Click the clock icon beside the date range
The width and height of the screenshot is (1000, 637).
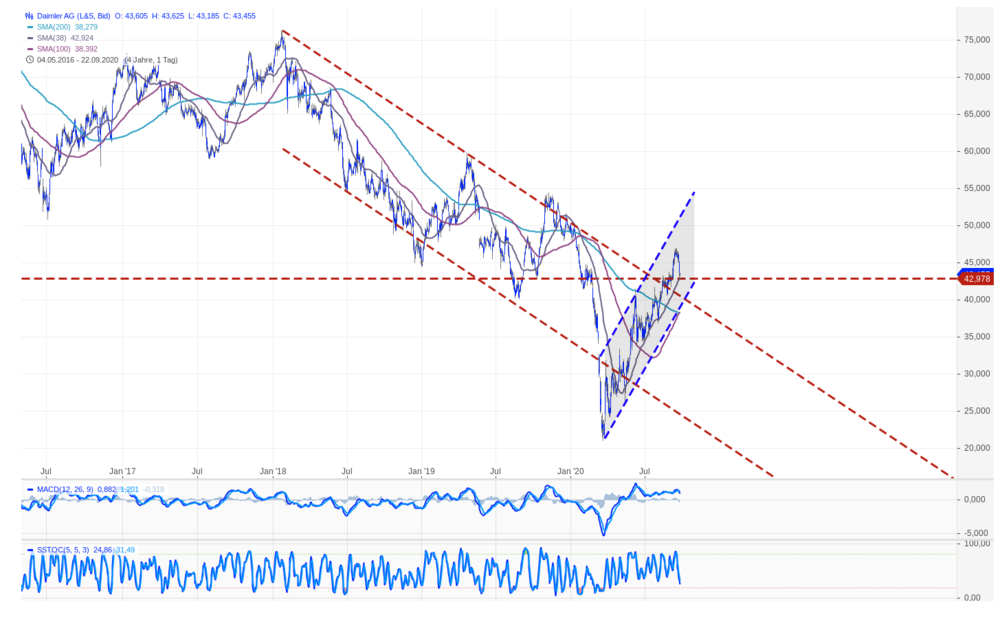point(29,60)
